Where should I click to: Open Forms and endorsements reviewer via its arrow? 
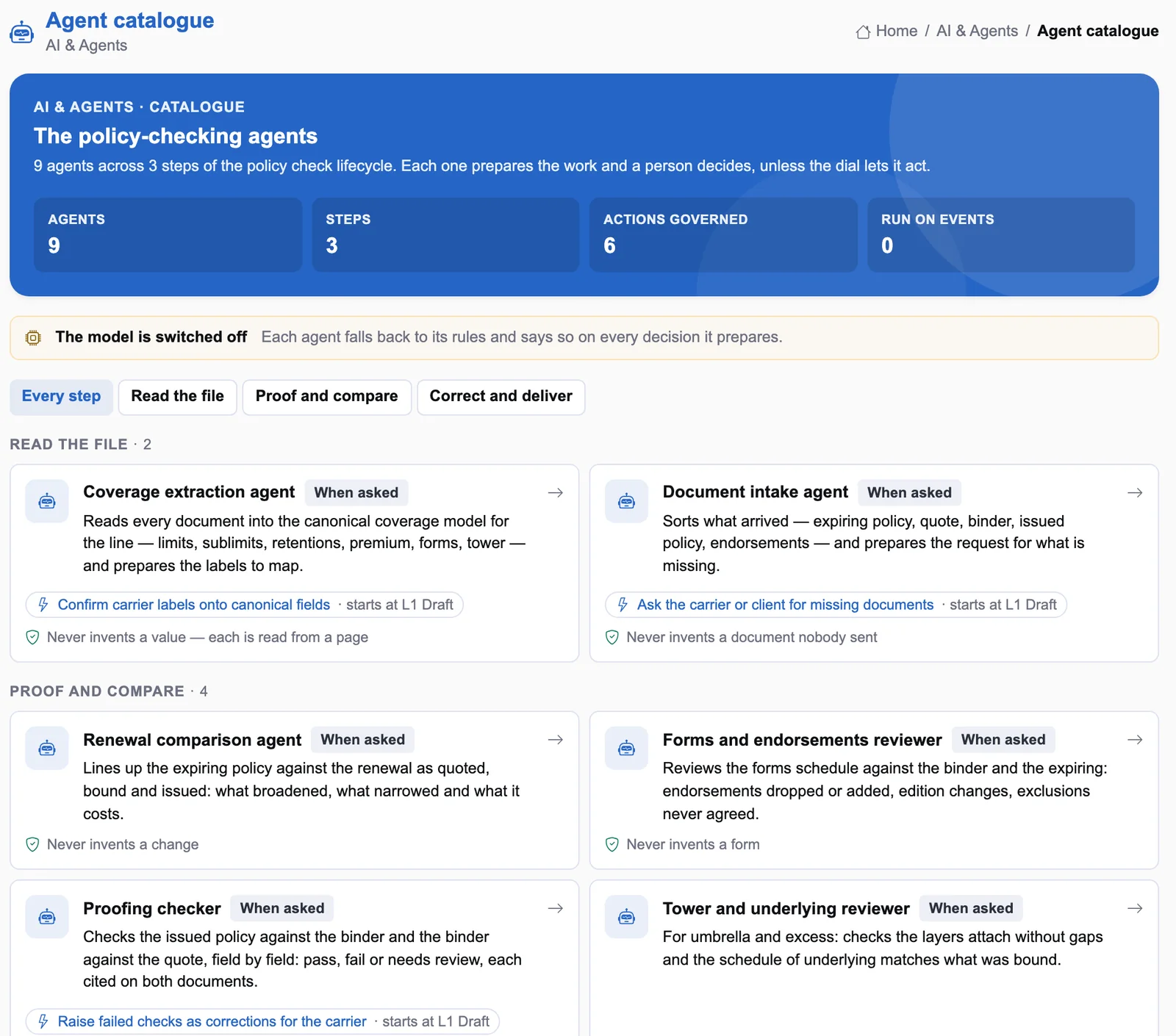pos(1135,740)
